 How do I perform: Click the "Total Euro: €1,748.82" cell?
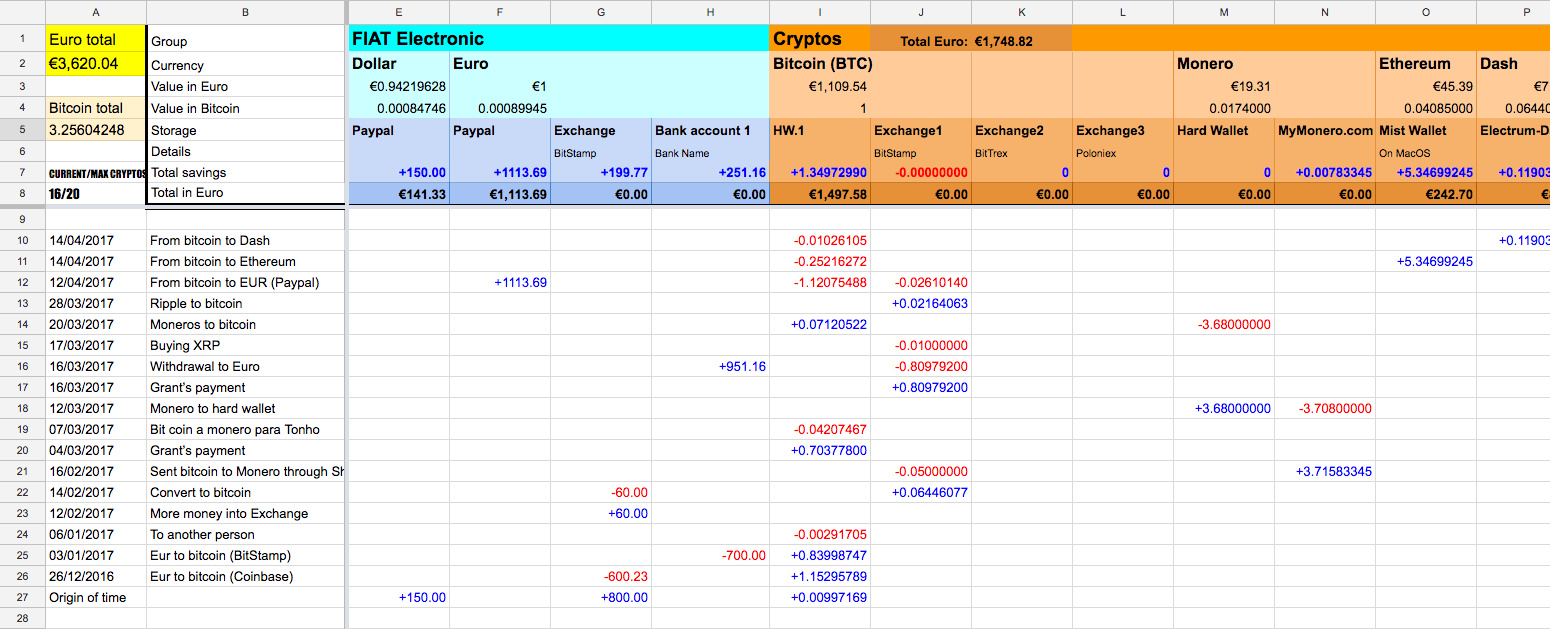pyautogui.click(x=969, y=41)
